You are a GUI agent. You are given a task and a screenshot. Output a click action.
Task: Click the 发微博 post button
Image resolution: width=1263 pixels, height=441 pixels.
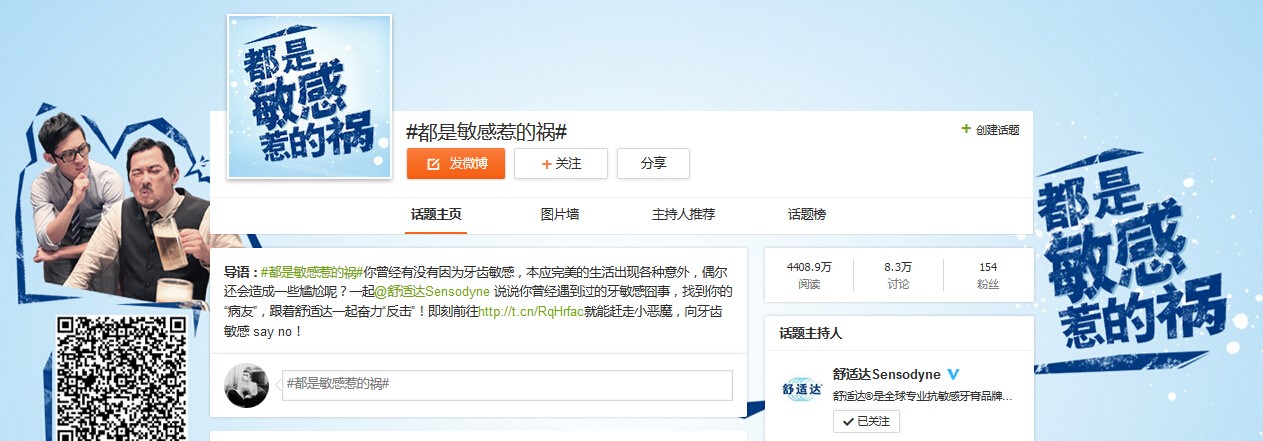[455, 163]
